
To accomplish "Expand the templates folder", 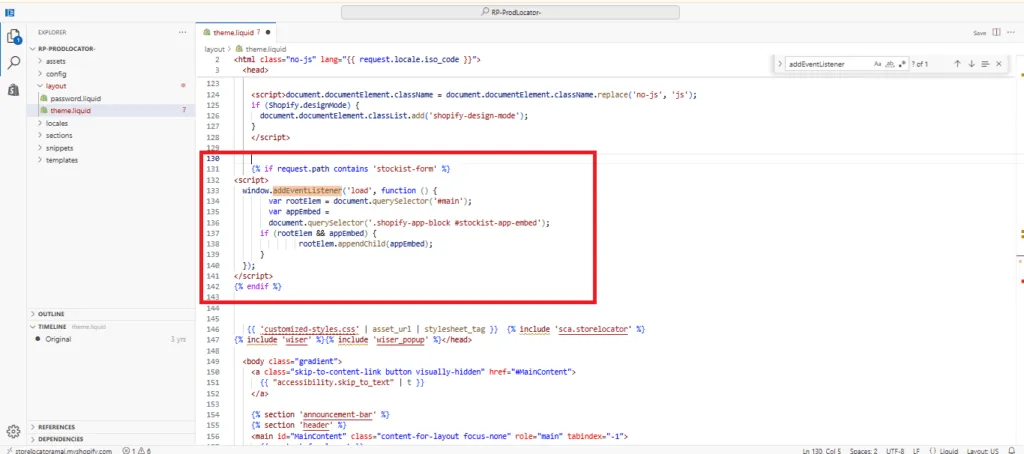I will pyautogui.click(x=61, y=160).
